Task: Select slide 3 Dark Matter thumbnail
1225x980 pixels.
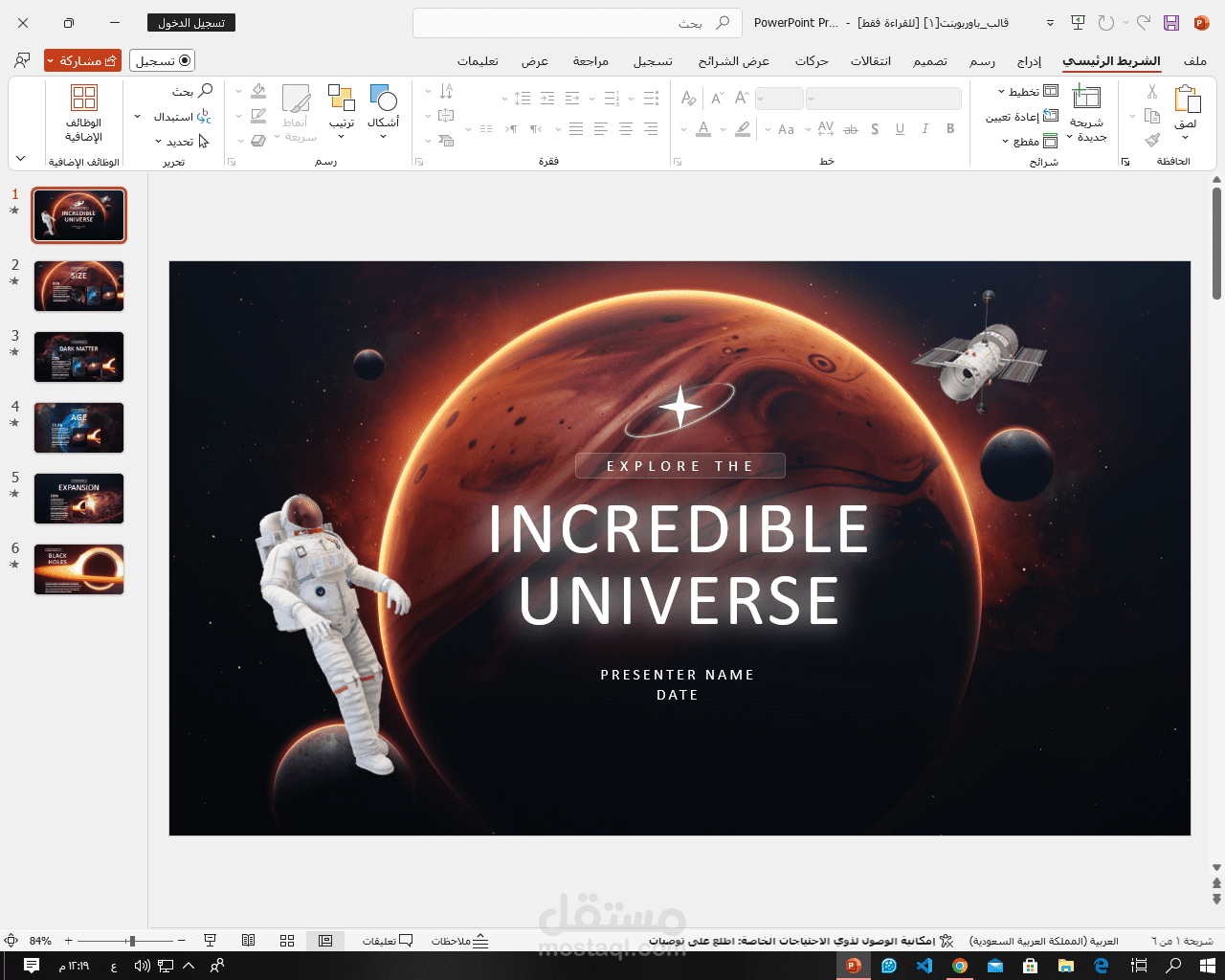Action: (x=79, y=357)
